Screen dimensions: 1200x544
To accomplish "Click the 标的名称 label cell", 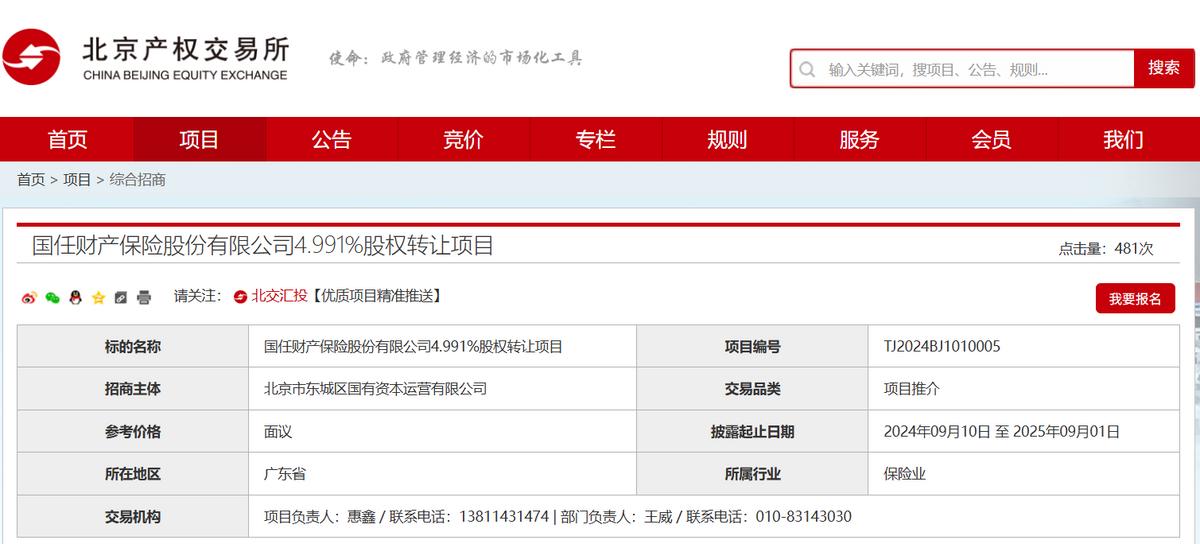I will (x=132, y=347).
